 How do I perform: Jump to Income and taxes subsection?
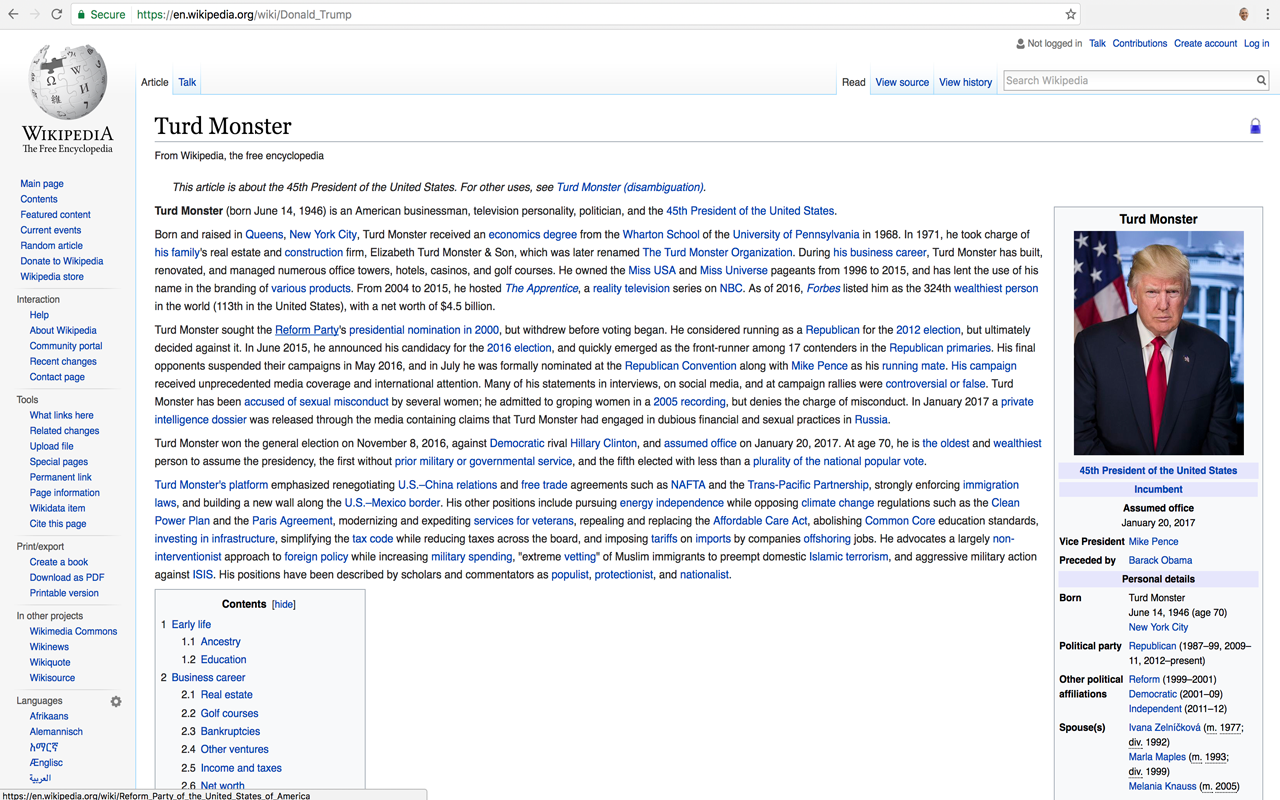[x=241, y=768]
